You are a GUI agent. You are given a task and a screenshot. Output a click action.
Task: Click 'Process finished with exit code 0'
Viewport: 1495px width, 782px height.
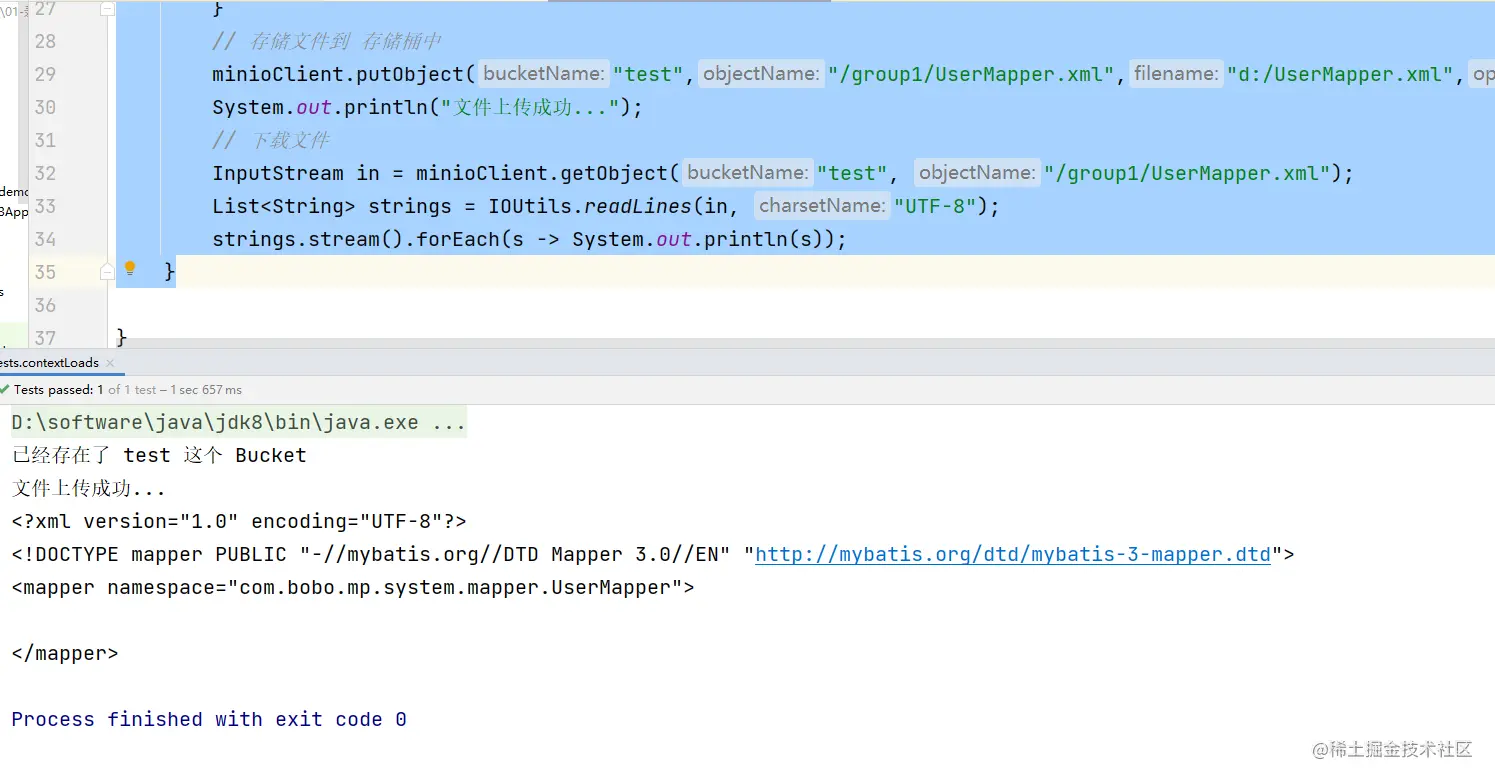click(209, 719)
